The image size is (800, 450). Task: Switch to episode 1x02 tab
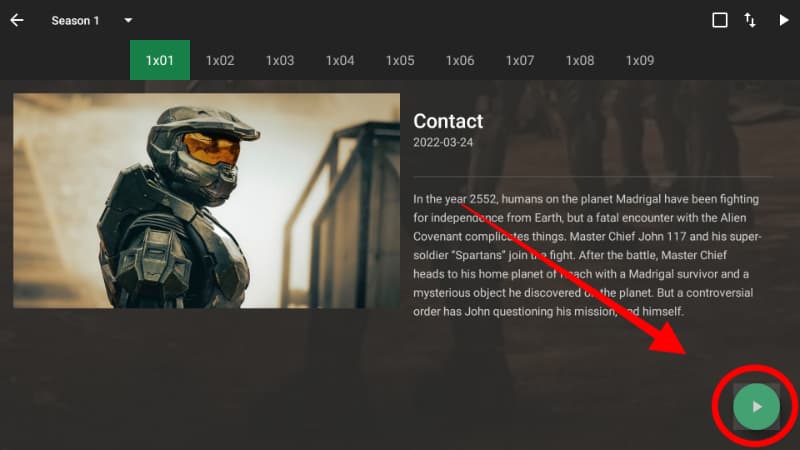coord(220,60)
